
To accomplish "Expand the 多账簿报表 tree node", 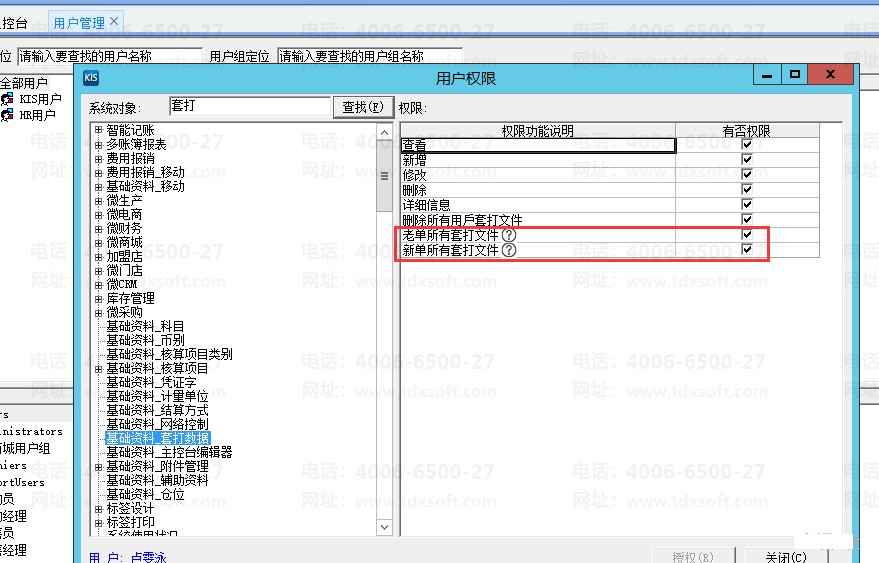I will click(x=99, y=145).
